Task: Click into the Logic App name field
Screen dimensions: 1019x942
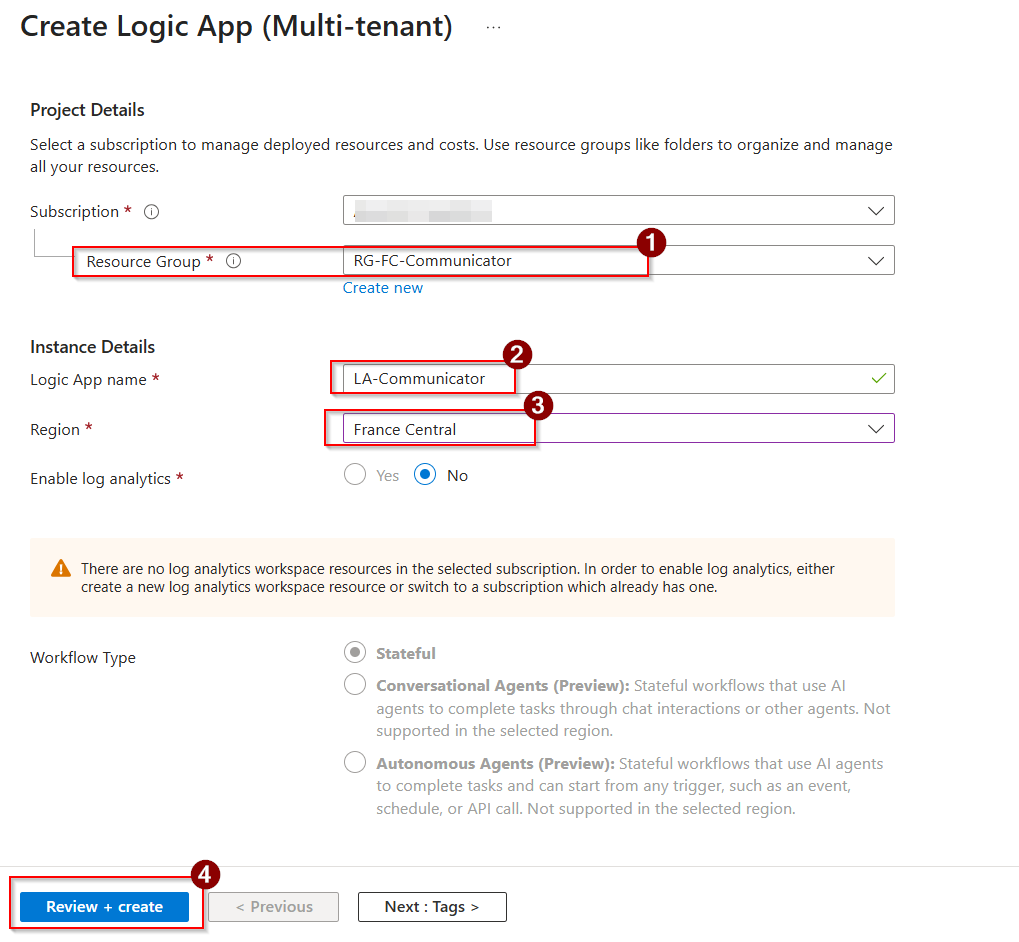Action: pos(600,379)
